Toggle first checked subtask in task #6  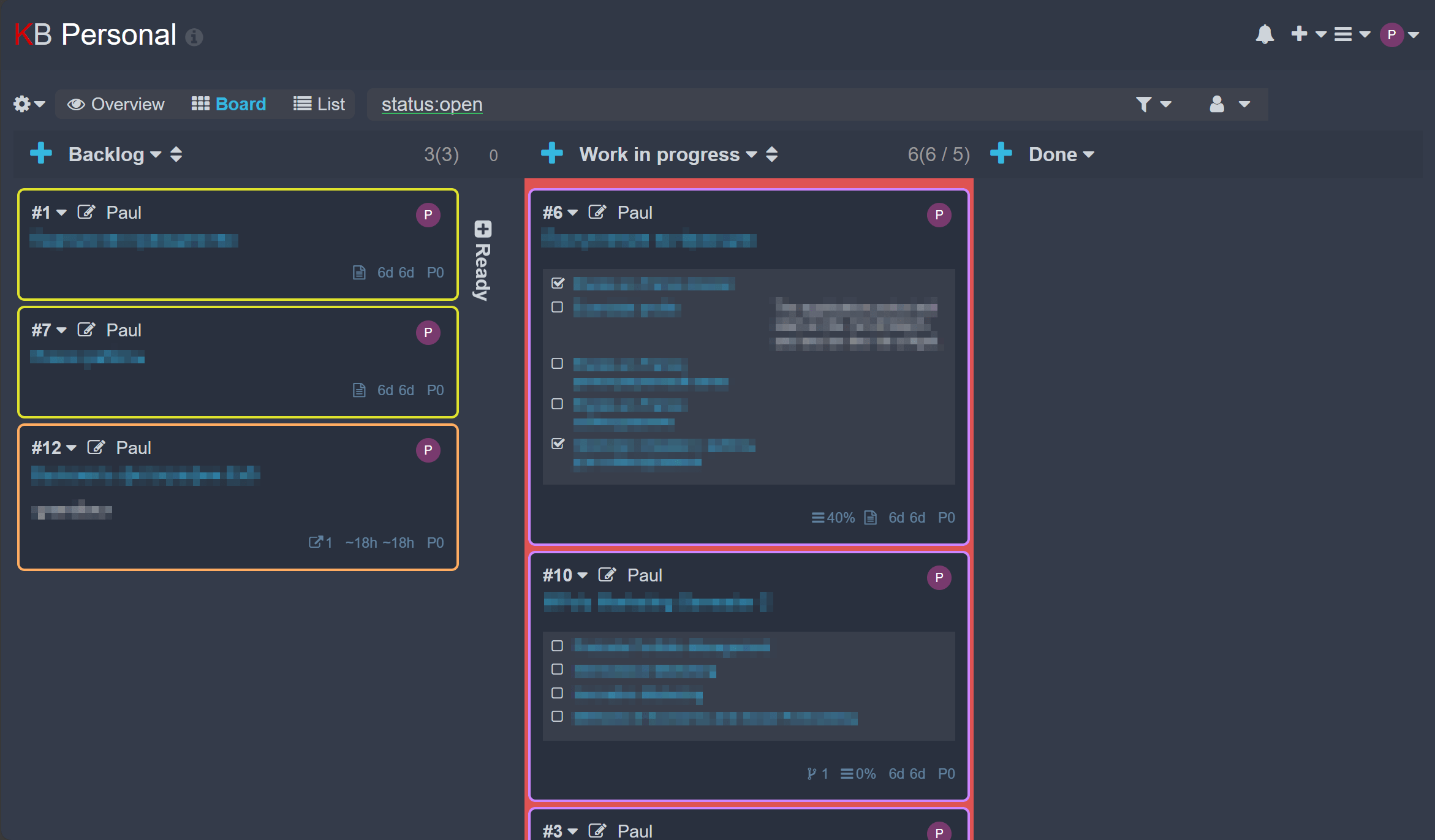pos(558,283)
